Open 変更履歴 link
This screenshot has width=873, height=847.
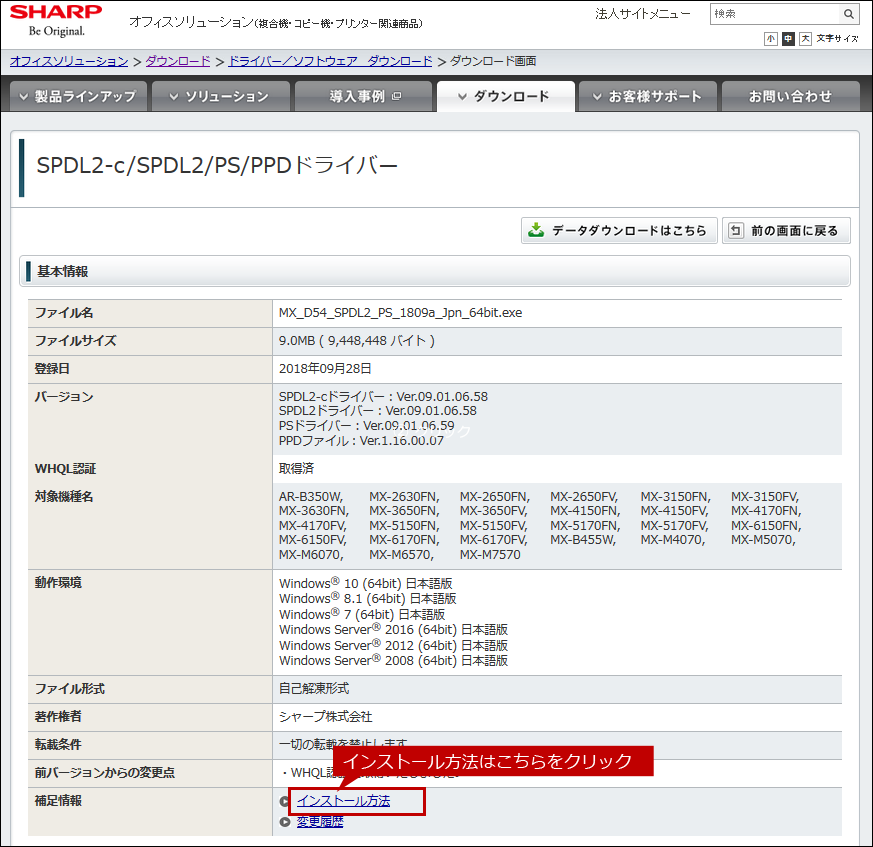tap(320, 822)
